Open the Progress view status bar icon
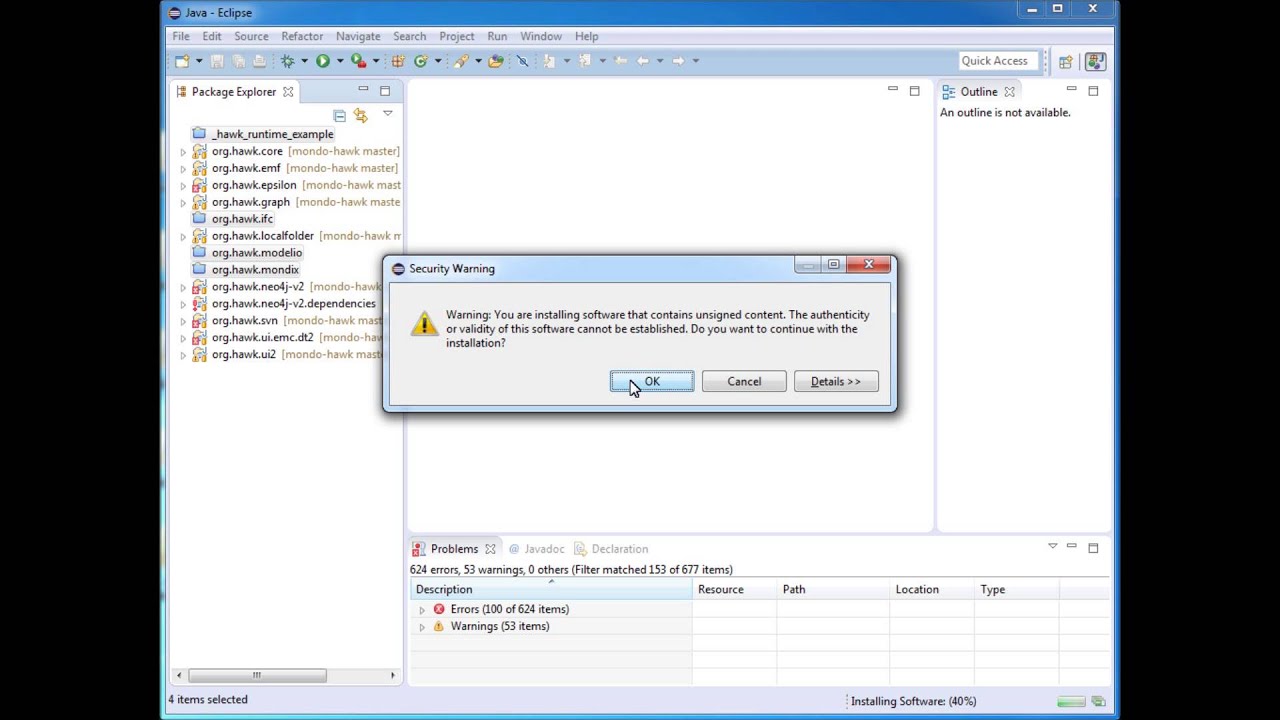The height and width of the screenshot is (720, 1280). coord(1098,702)
